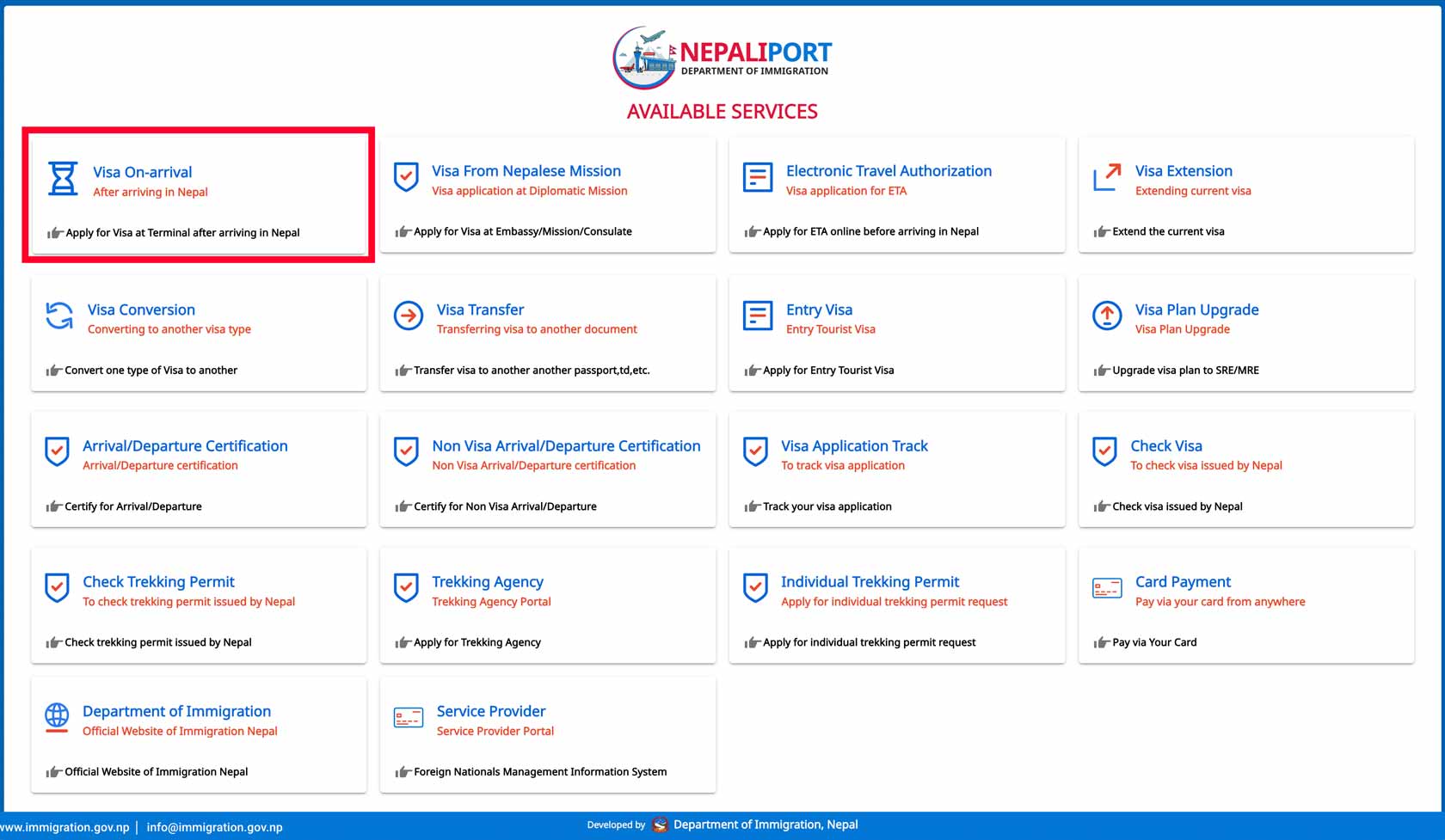Click the shield icon for Arrival/Departure Certification

tap(57, 451)
